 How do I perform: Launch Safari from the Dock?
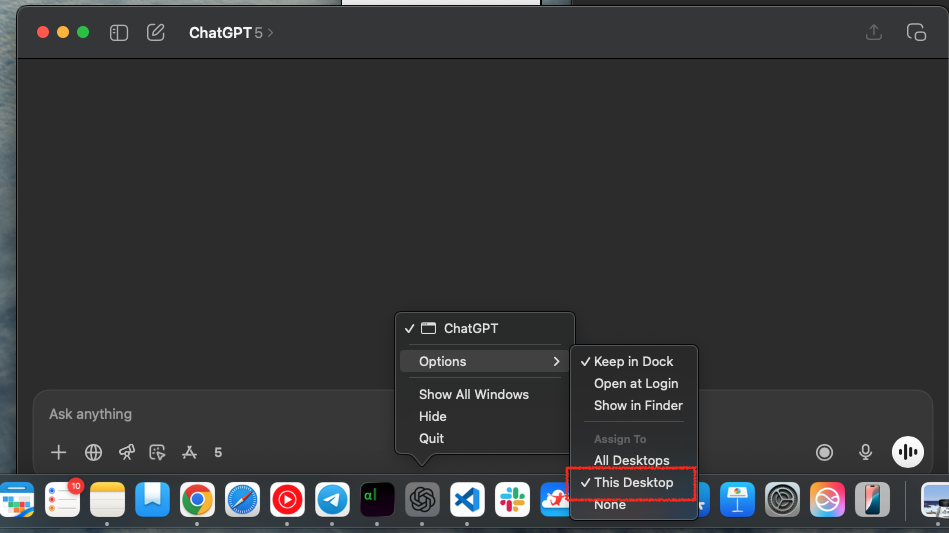click(242, 500)
